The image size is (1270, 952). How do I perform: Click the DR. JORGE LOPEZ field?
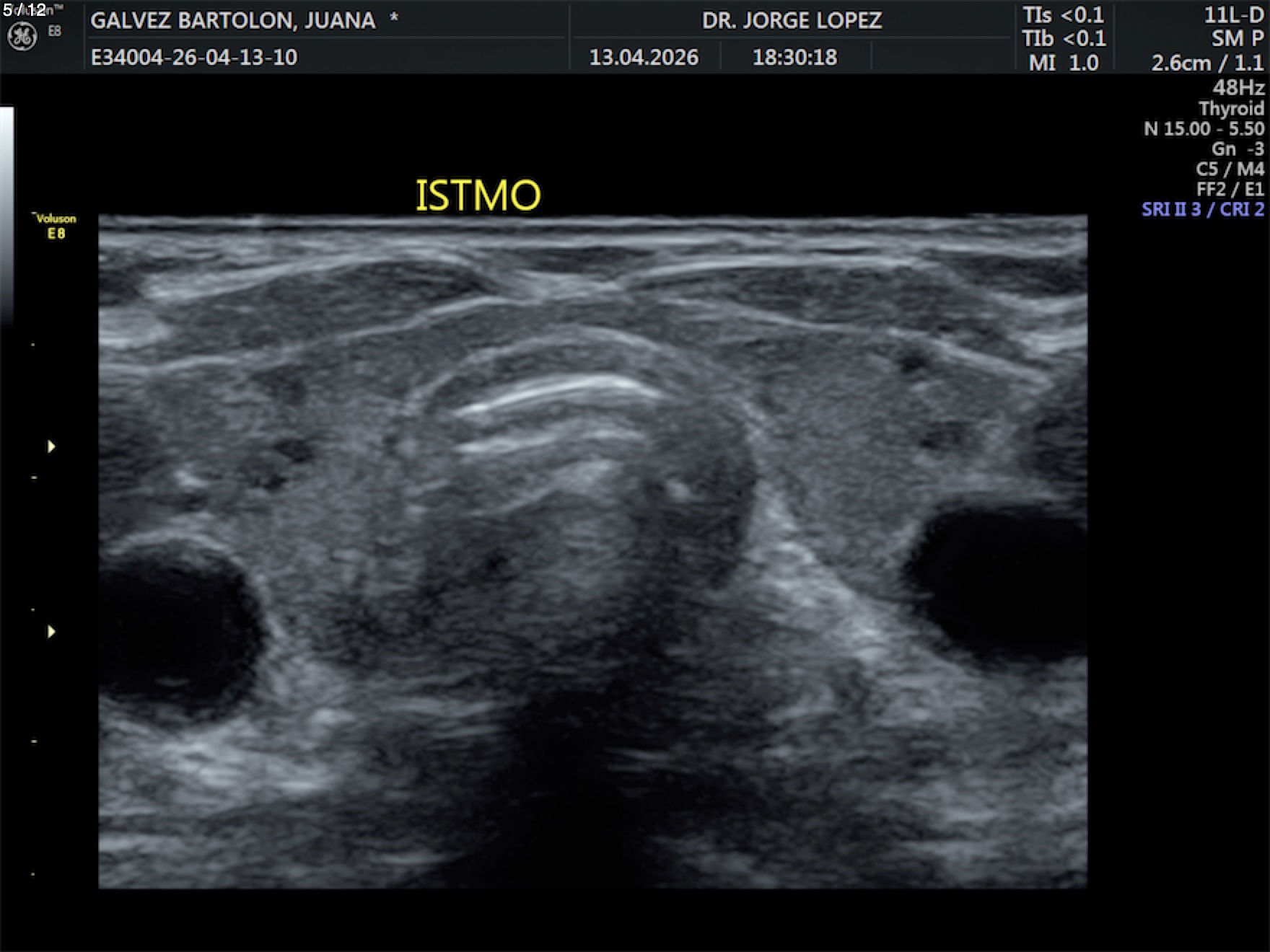click(x=792, y=20)
